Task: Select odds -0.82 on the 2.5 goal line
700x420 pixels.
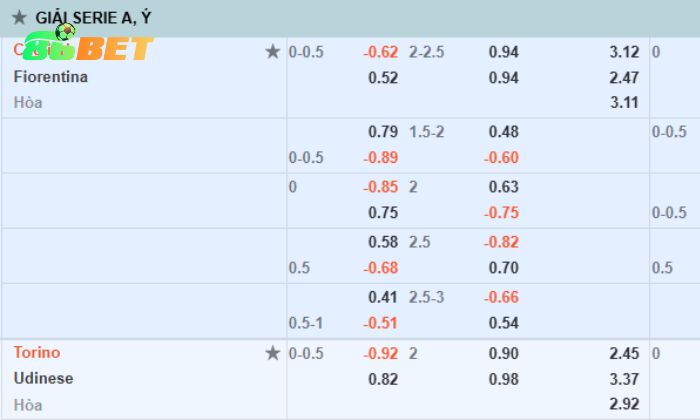Action: [501, 242]
